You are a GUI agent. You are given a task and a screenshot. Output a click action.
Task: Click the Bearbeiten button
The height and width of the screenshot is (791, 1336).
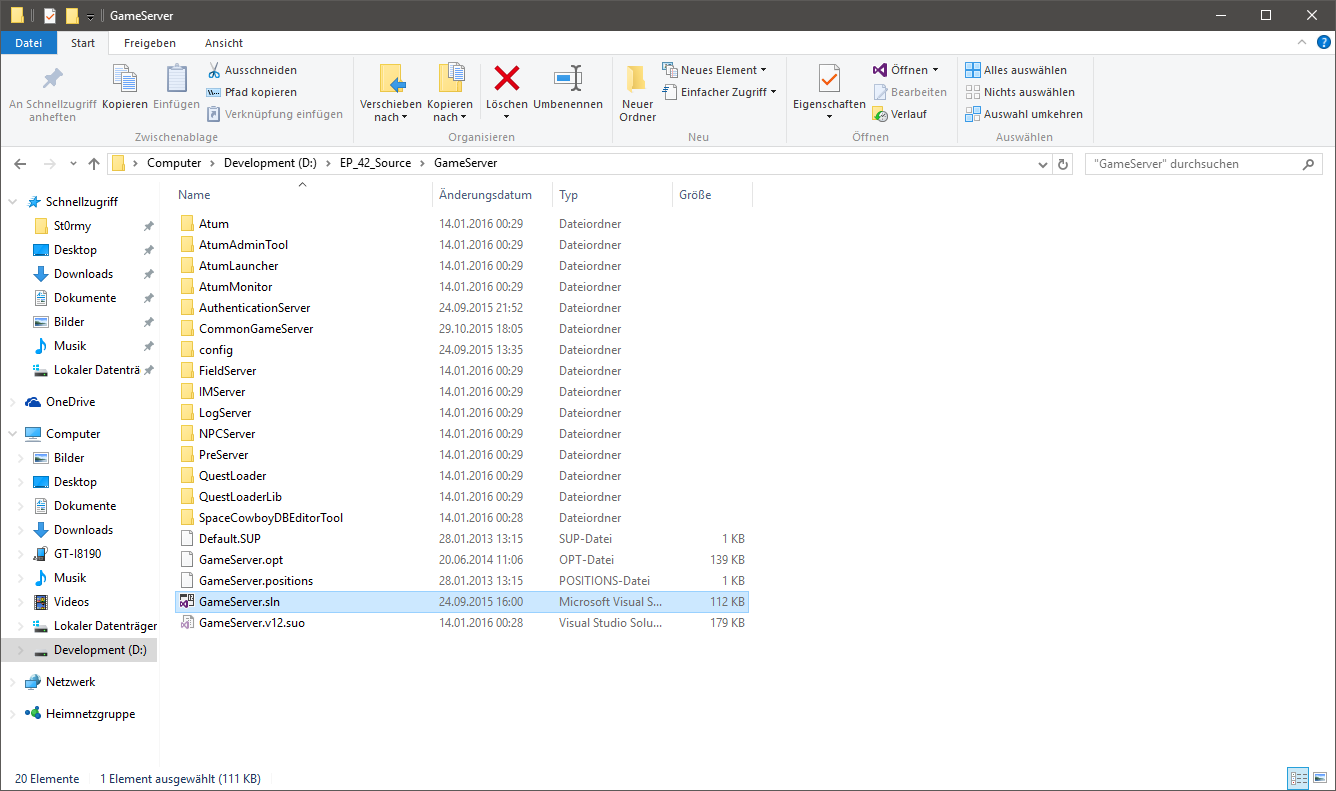pyautogui.click(x=910, y=92)
